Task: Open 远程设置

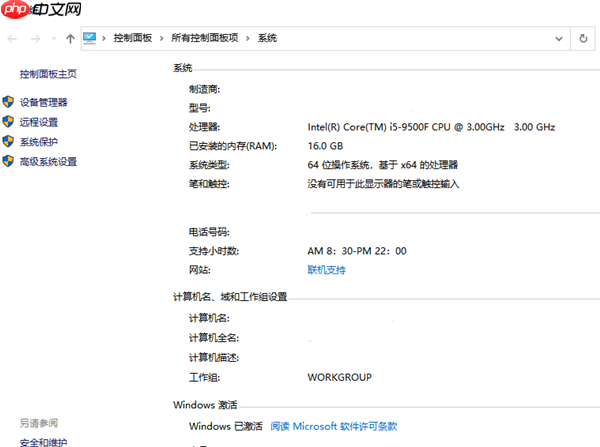Action: point(39,122)
